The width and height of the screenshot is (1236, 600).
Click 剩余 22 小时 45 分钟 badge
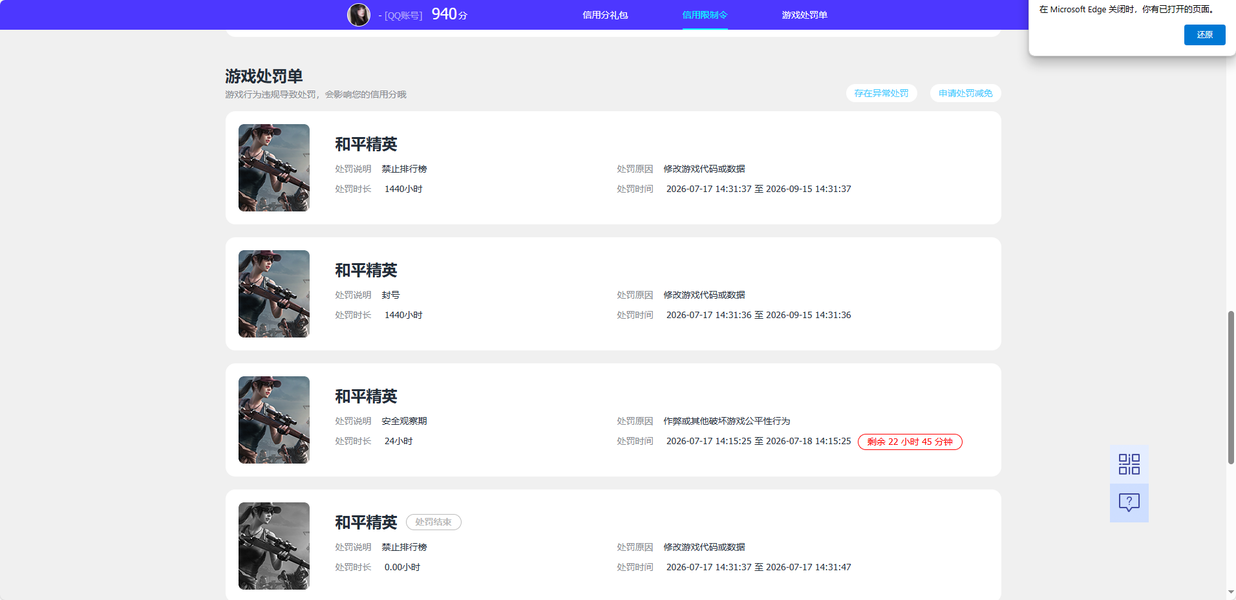pyautogui.click(x=910, y=441)
